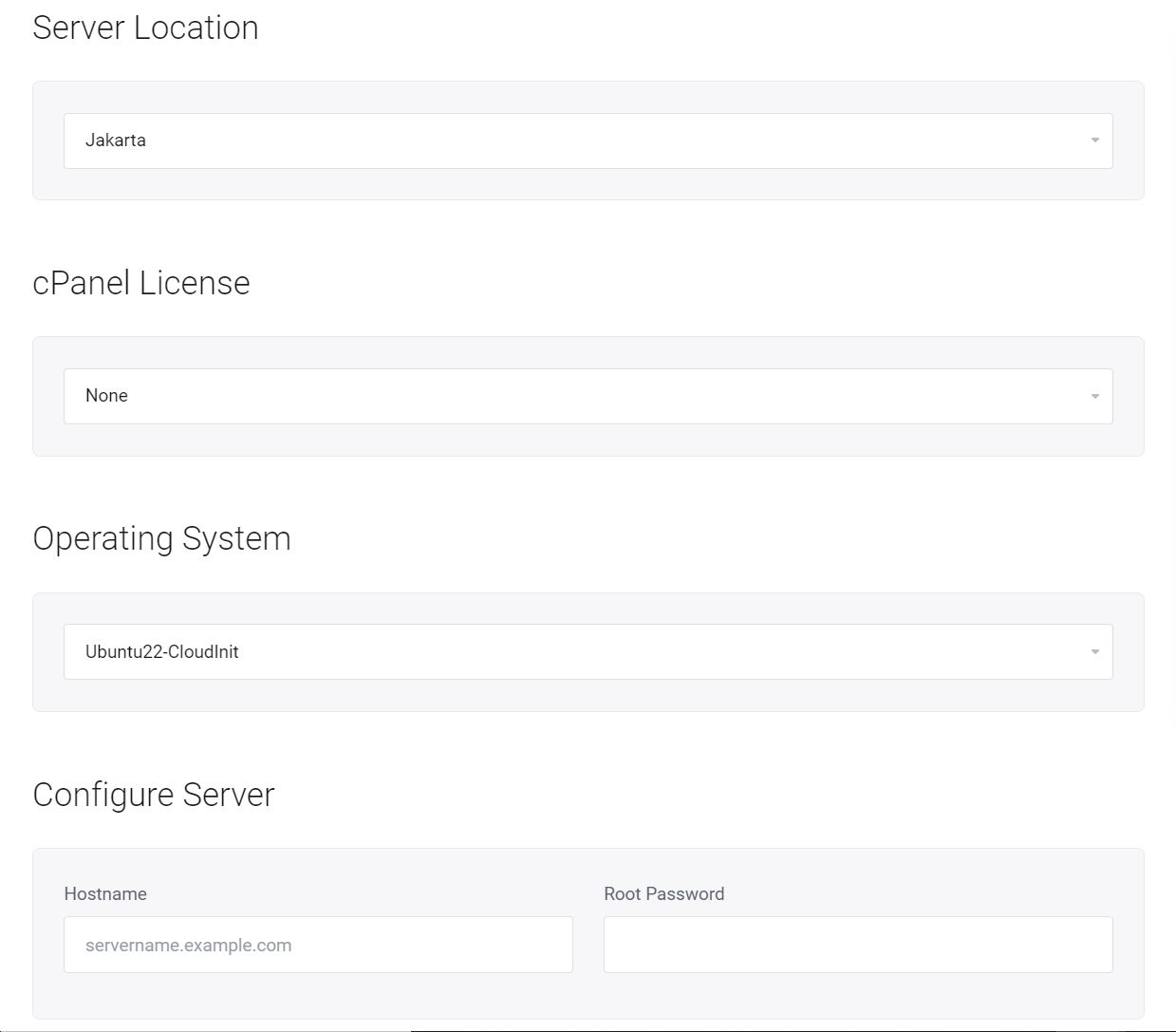Click the Operating System section heading

coord(161,537)
